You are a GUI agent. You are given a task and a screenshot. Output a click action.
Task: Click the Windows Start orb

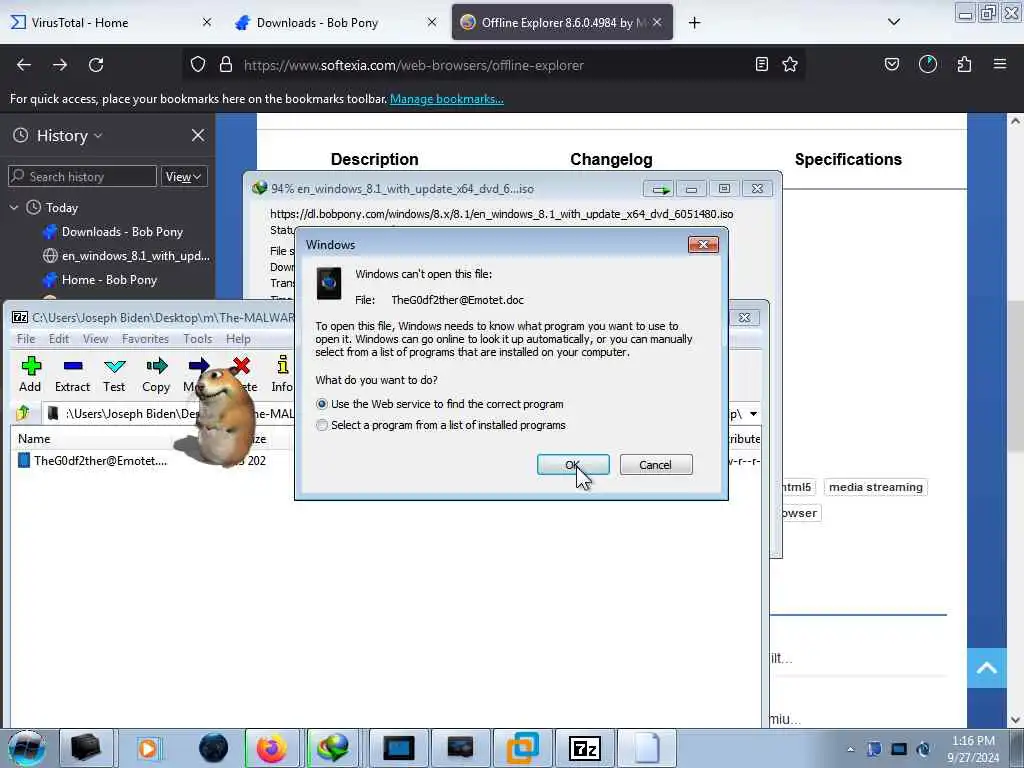pos(26,748)
